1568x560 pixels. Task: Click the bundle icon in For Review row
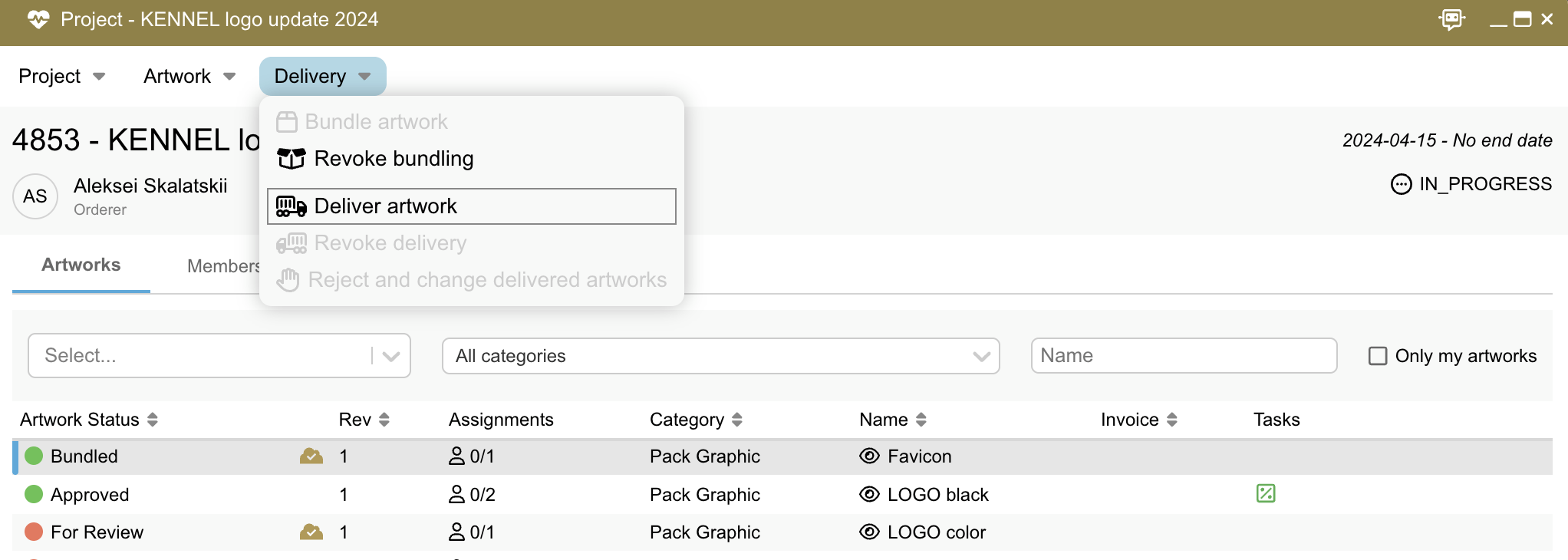coord(311,532)
